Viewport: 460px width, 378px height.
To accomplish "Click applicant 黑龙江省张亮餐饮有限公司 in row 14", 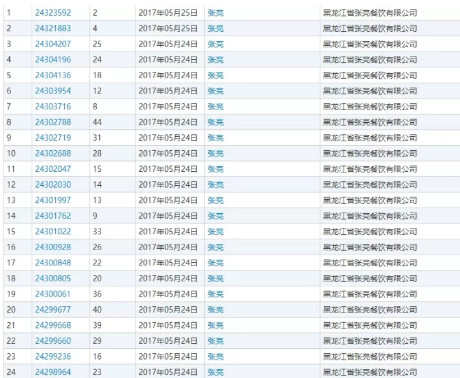I will click(x=370, y=216).
